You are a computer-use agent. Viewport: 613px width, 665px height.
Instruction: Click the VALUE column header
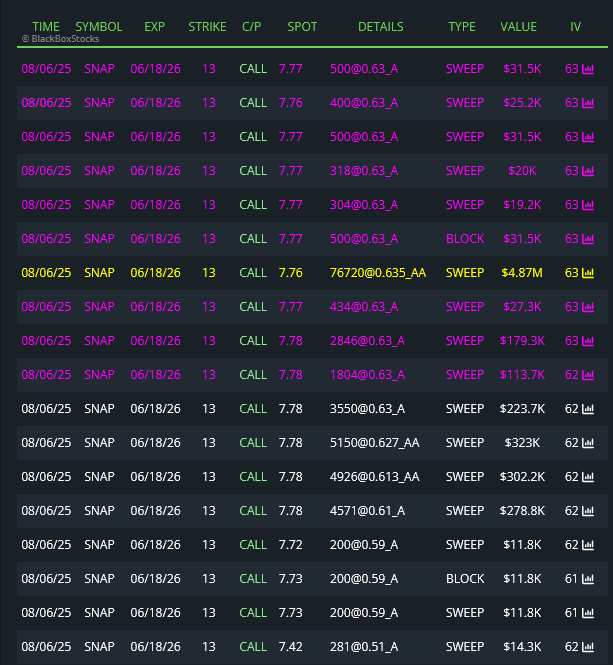518,27
